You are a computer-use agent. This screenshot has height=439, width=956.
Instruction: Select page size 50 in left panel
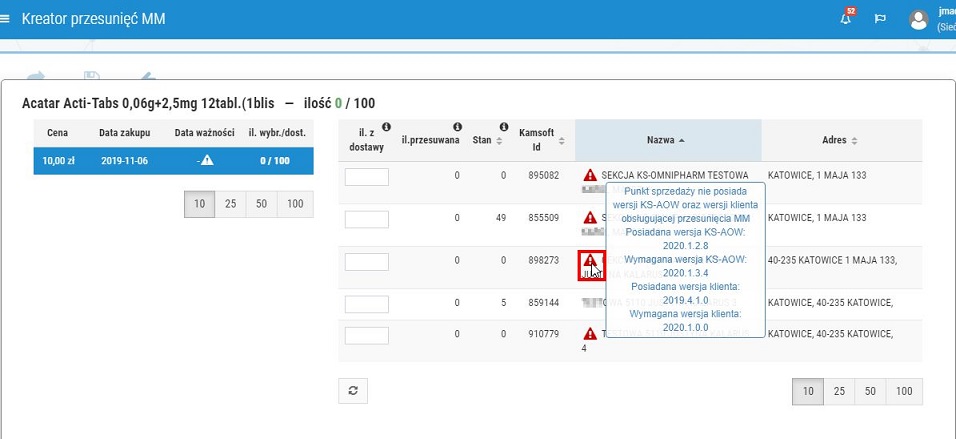click(x=262, y=204)
